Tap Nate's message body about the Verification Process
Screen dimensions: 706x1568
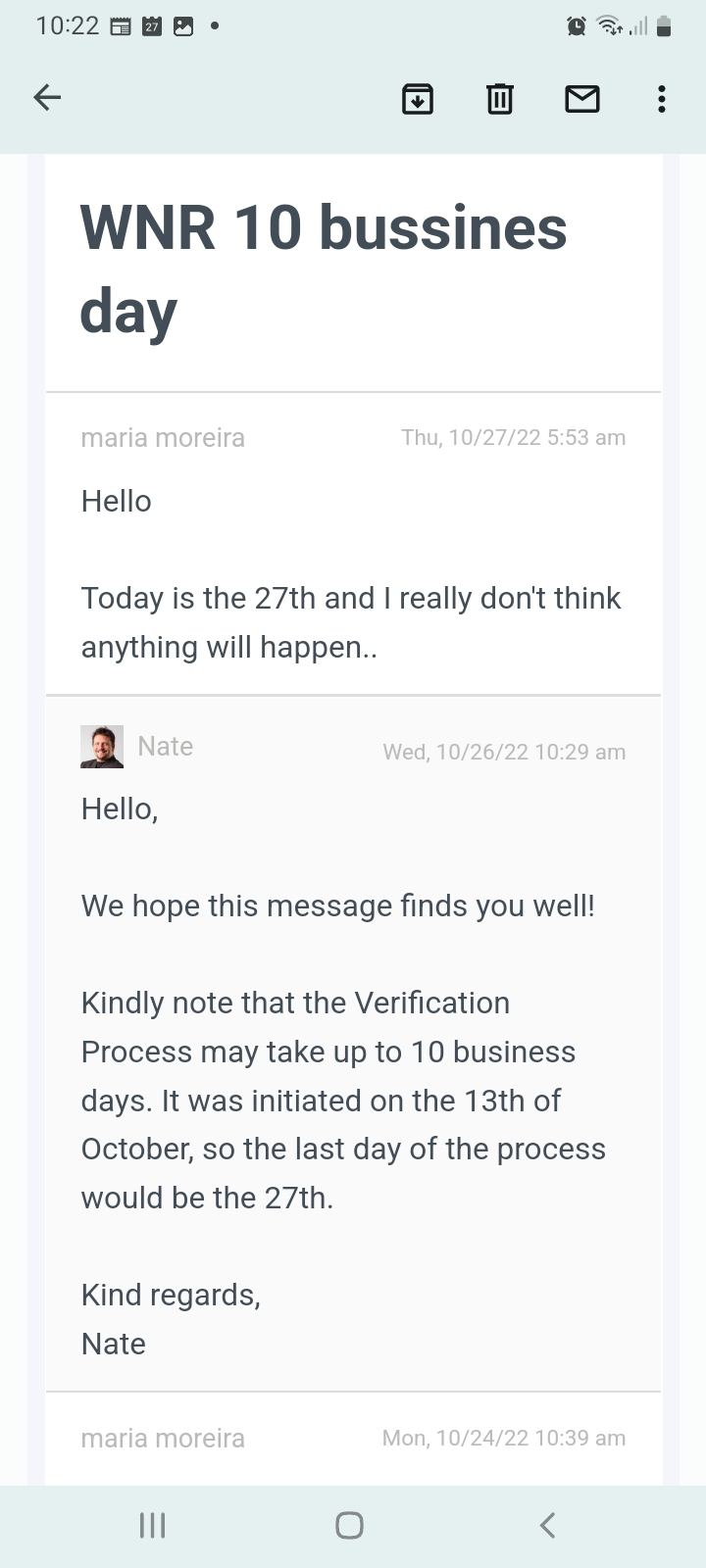click(x=343, y=1100)
